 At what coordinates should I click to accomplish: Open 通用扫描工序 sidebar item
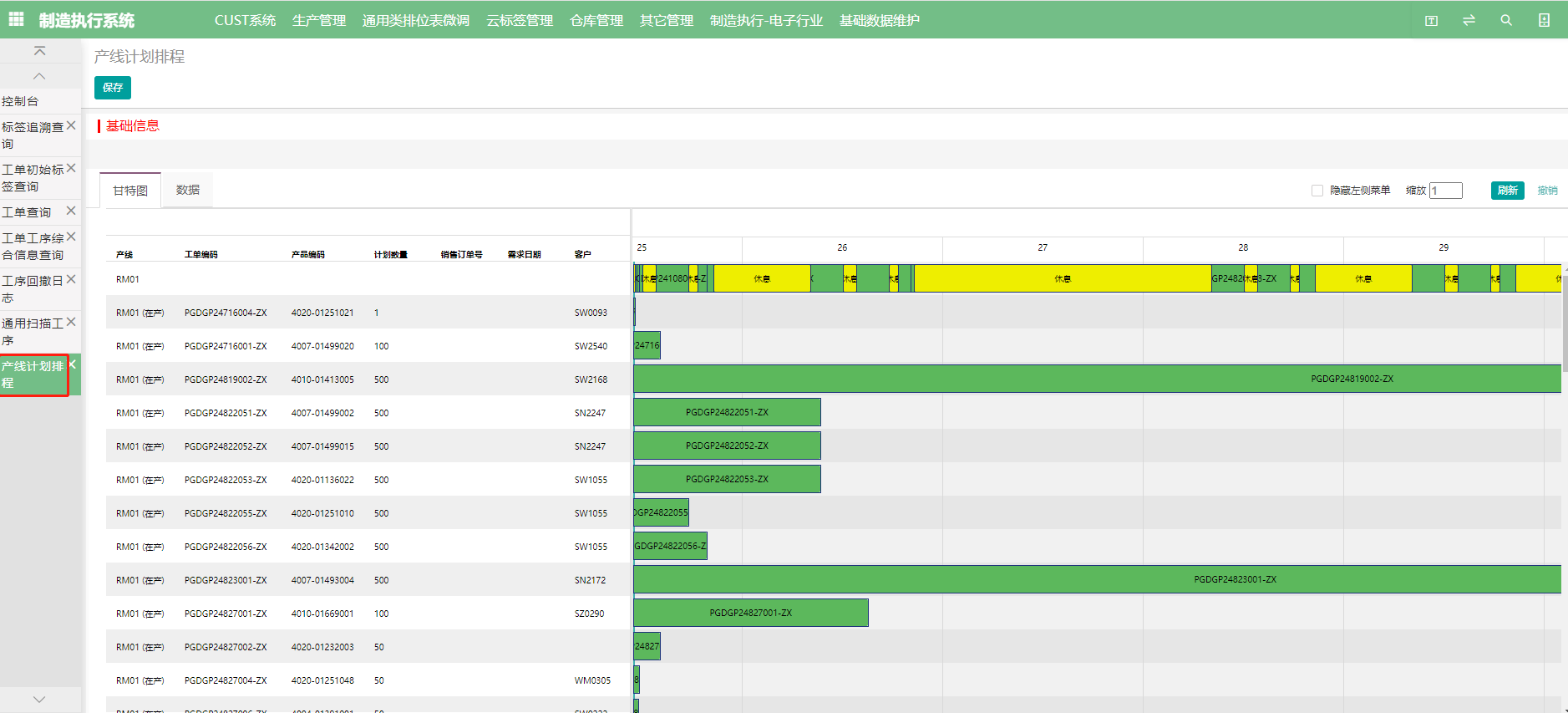click(x=33, y=332)
